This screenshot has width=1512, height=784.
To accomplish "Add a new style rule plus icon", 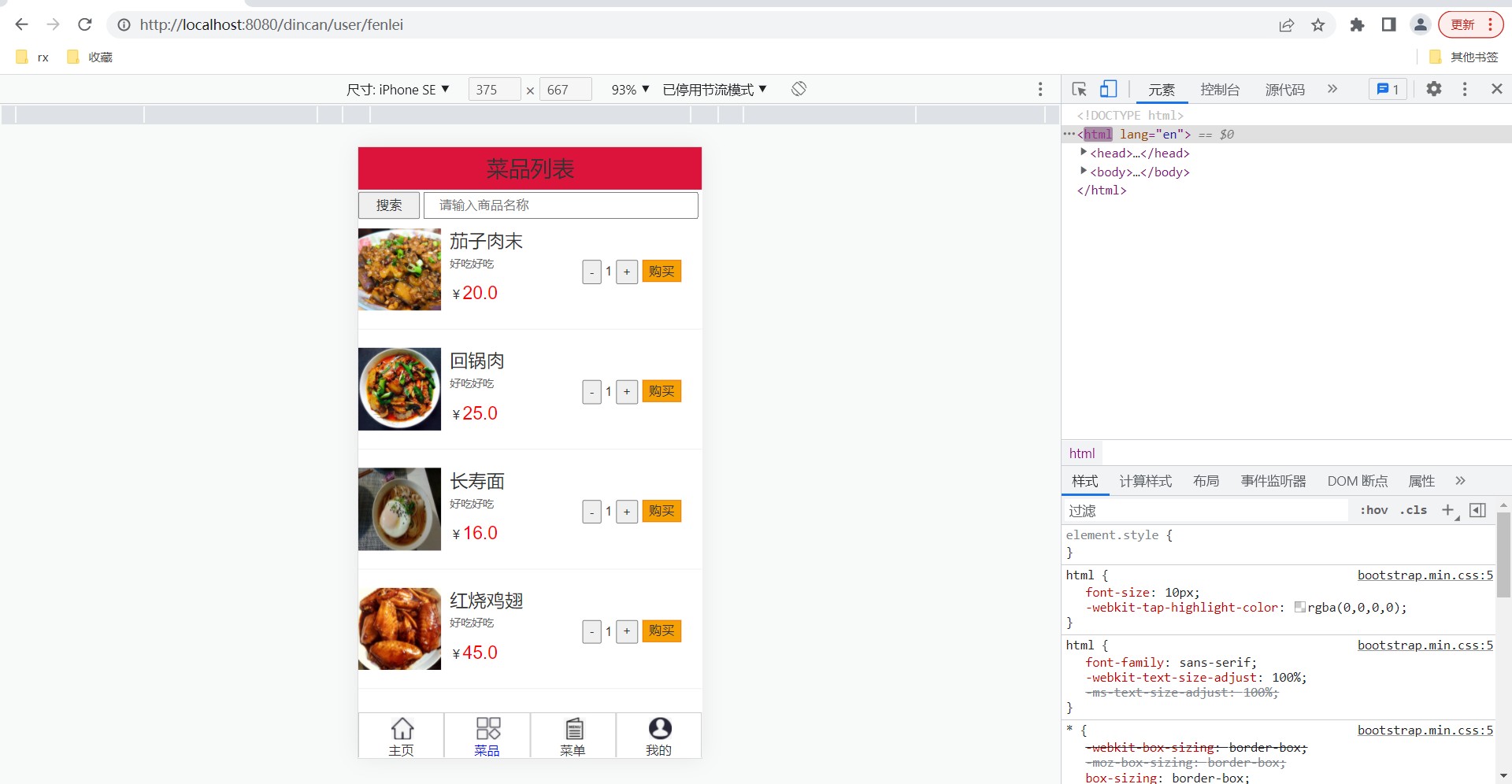I will [x=1448, y=510].
